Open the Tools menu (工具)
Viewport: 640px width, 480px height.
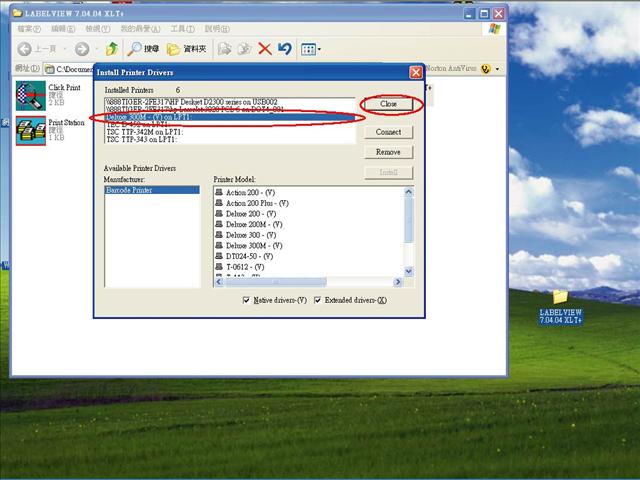[182, 29]
